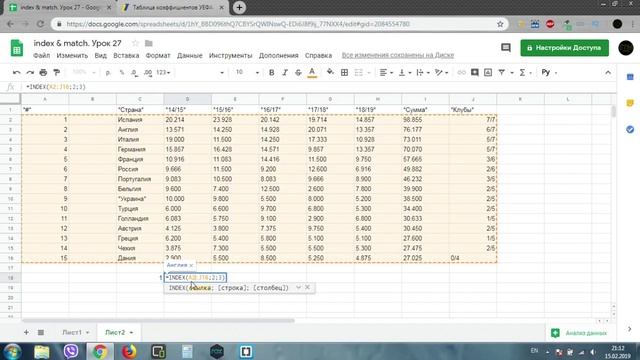Click the Настройки Доступа share button
Image resolution: width=640 pixels, height=360 pixels.
tap(564, 48)
